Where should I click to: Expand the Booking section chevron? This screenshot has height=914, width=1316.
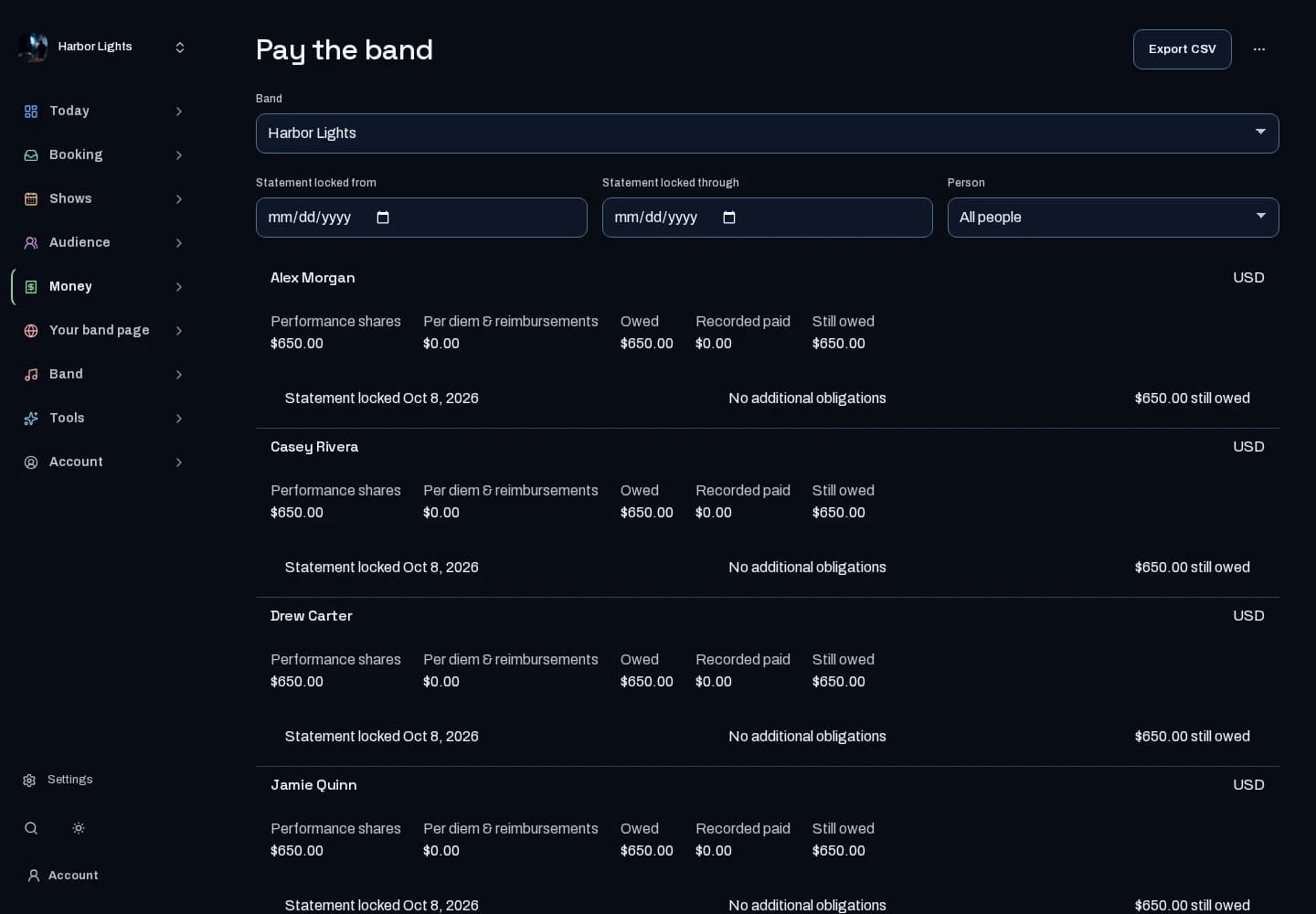179,155
